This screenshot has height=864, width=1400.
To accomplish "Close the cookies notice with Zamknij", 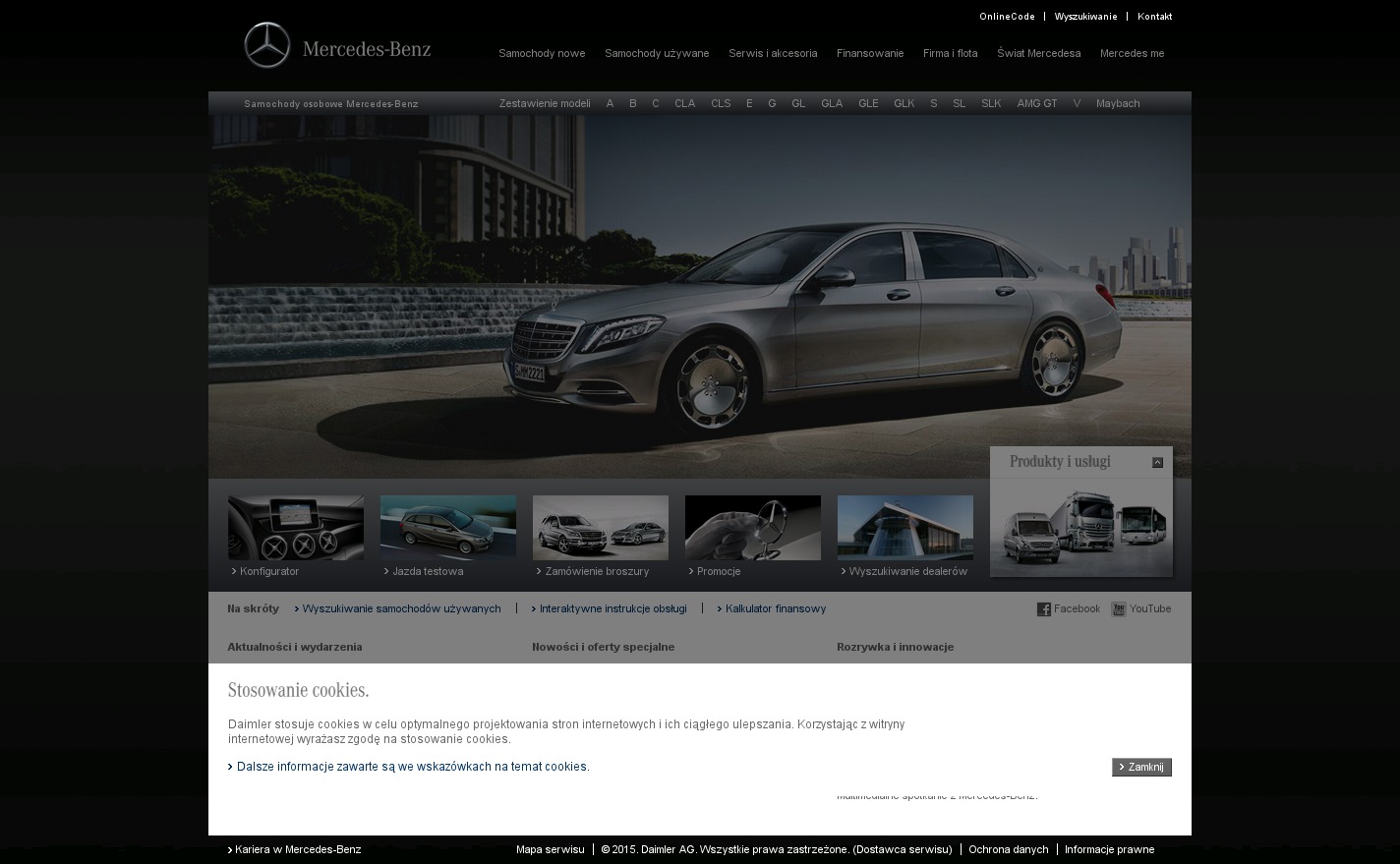I will coord(1141,767).
